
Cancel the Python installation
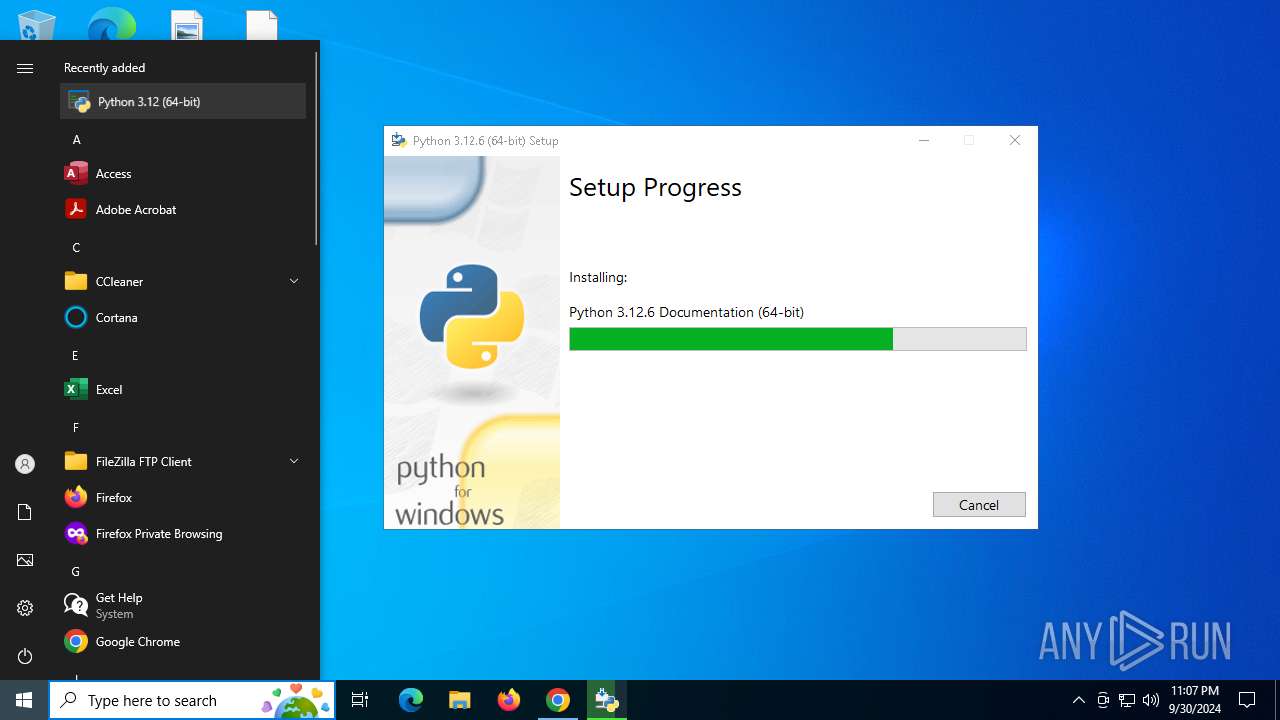pyautogui.click(x=979, y=504)
